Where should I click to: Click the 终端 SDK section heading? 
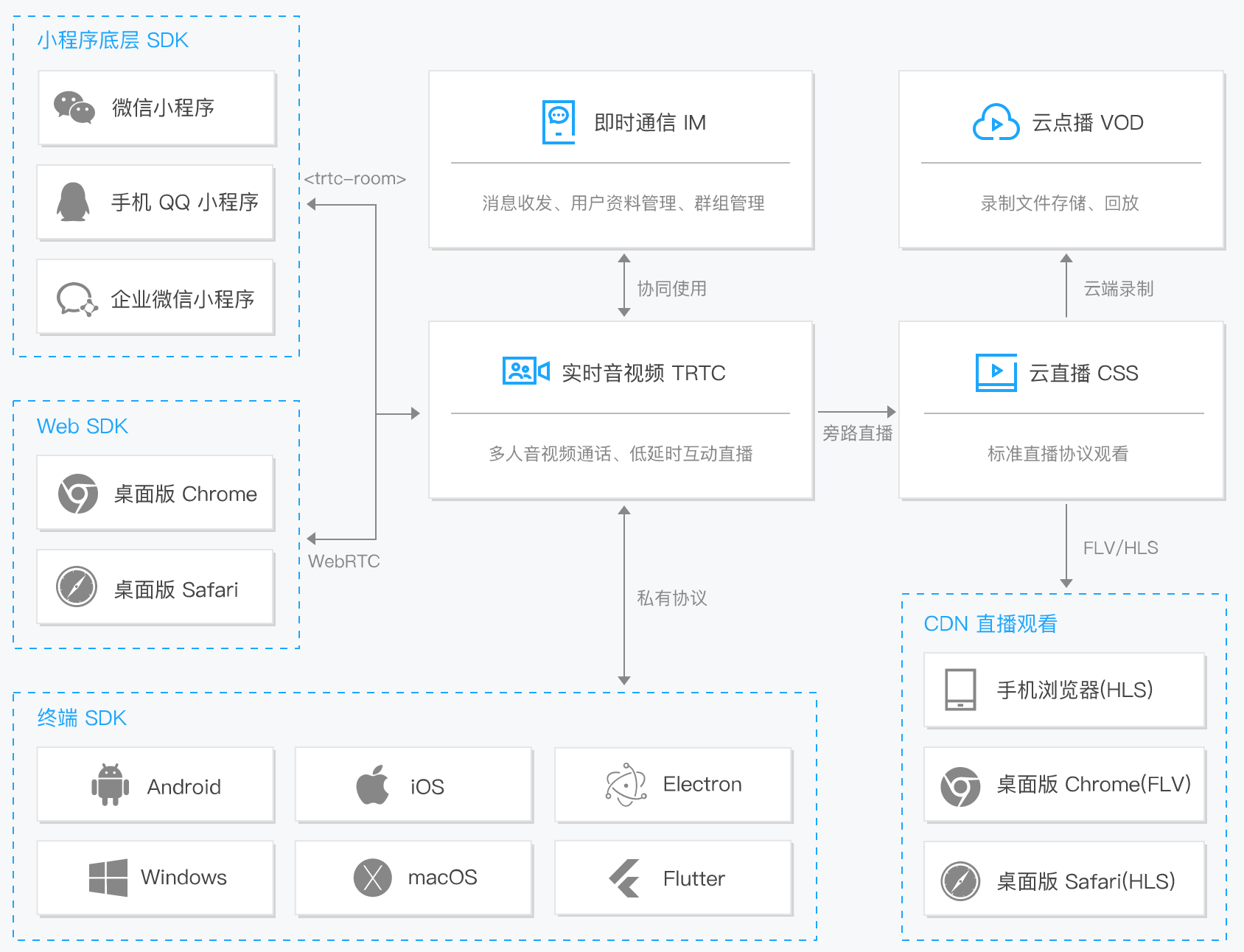pos(82,718)
